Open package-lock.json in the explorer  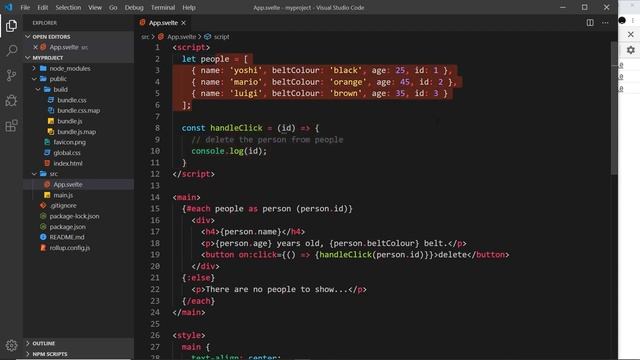[74, 216]
